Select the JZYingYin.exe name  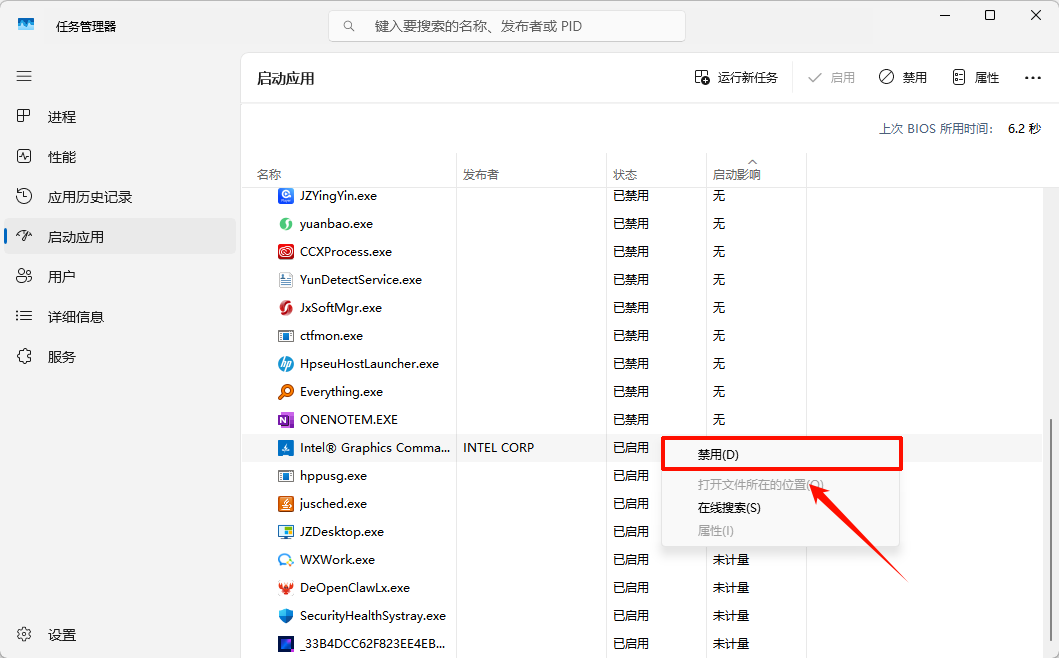click(x=338, y=196)
